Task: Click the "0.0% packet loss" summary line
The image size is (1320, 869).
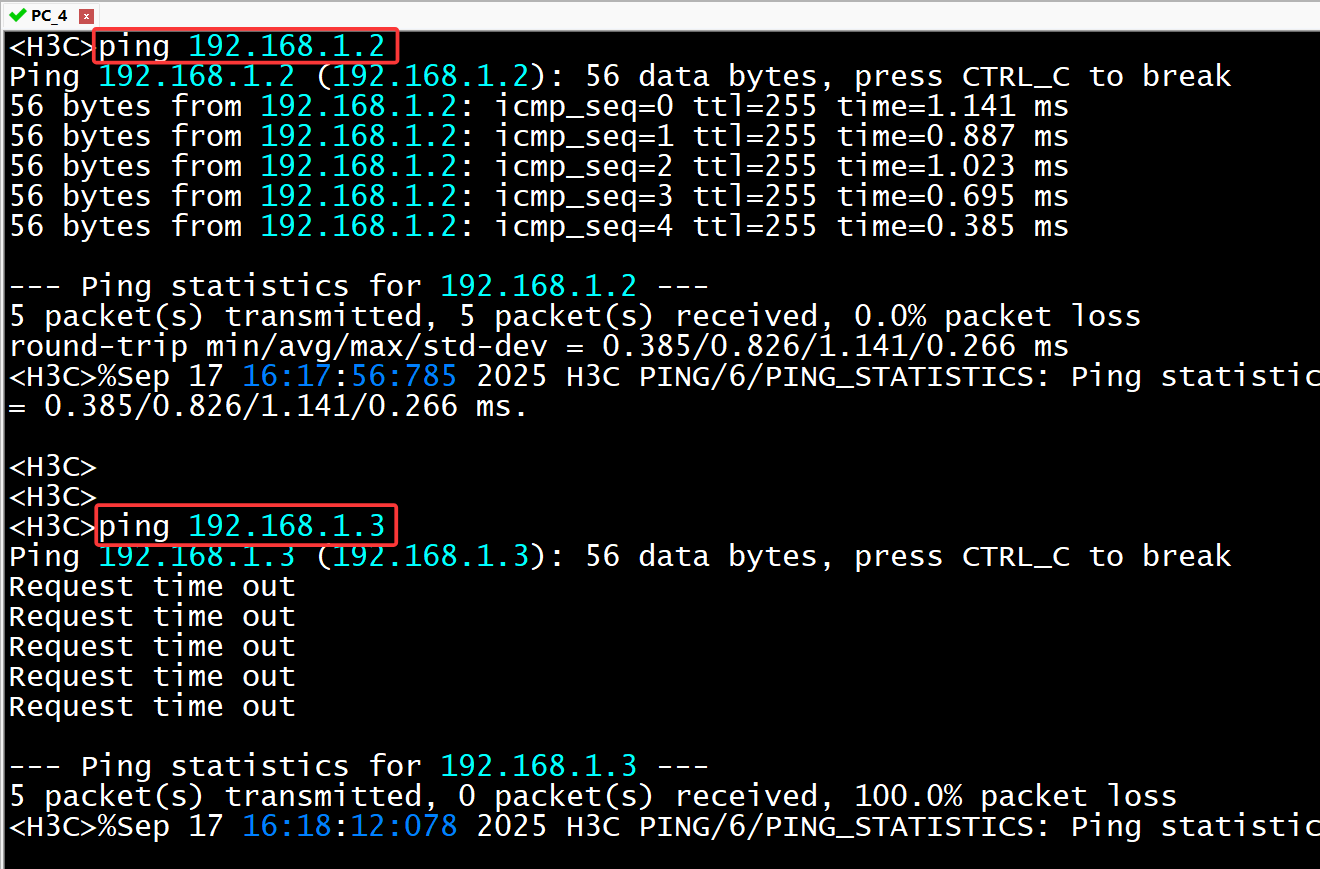Action: (575, 316)
